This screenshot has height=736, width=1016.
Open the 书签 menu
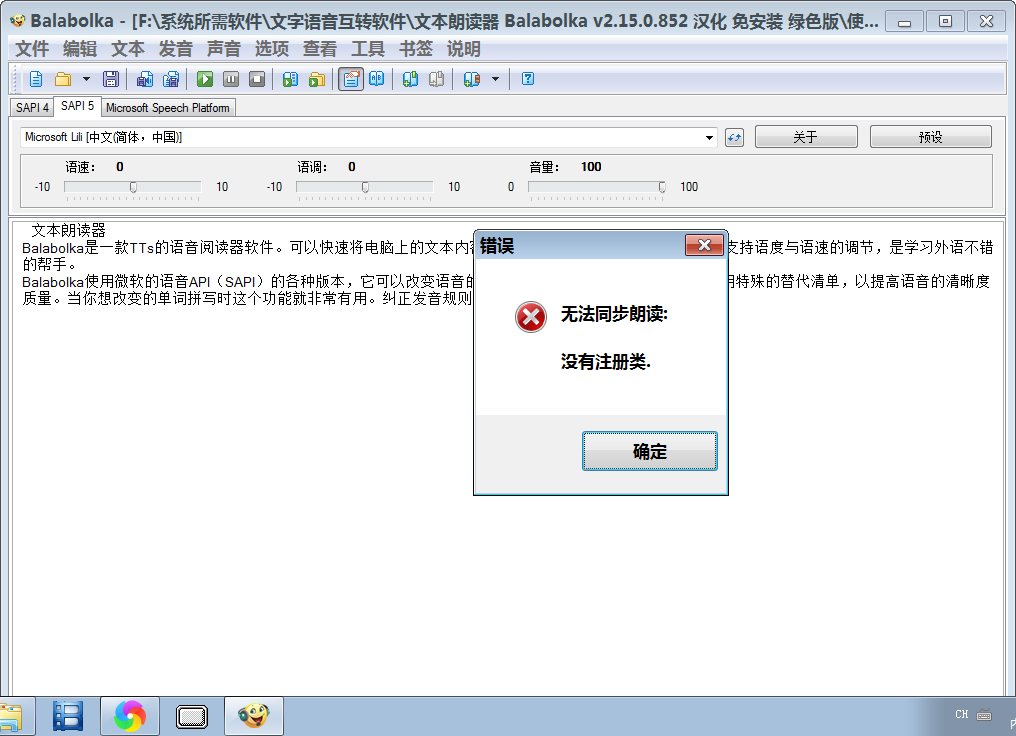(x=415, y=49)
